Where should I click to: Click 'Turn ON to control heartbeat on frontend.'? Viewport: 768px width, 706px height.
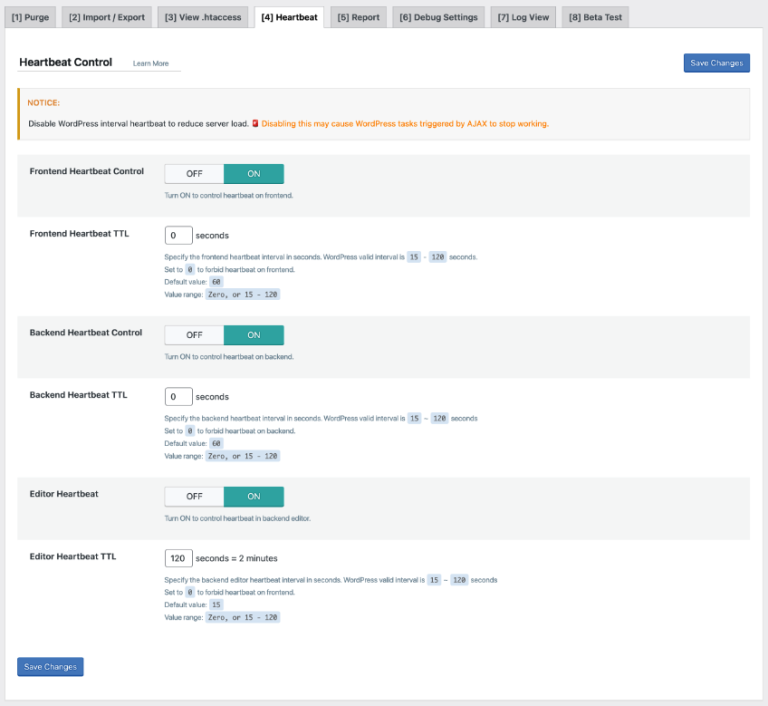point(229,195)
